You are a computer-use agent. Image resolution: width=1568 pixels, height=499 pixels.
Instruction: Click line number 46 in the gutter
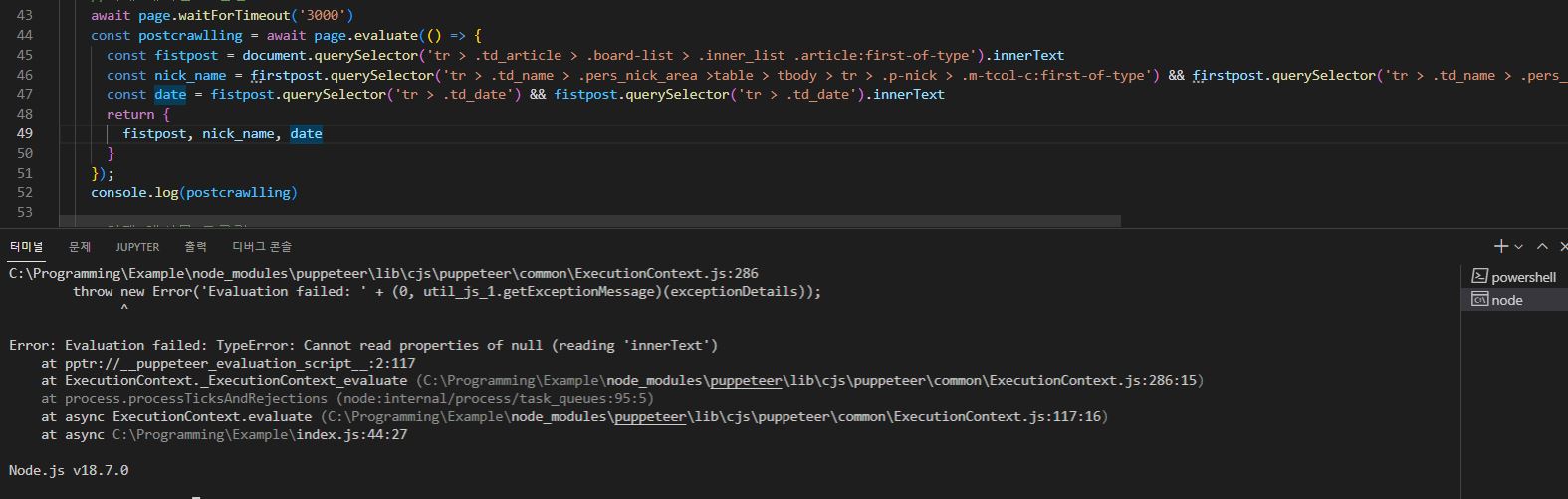tap(25, 75)
